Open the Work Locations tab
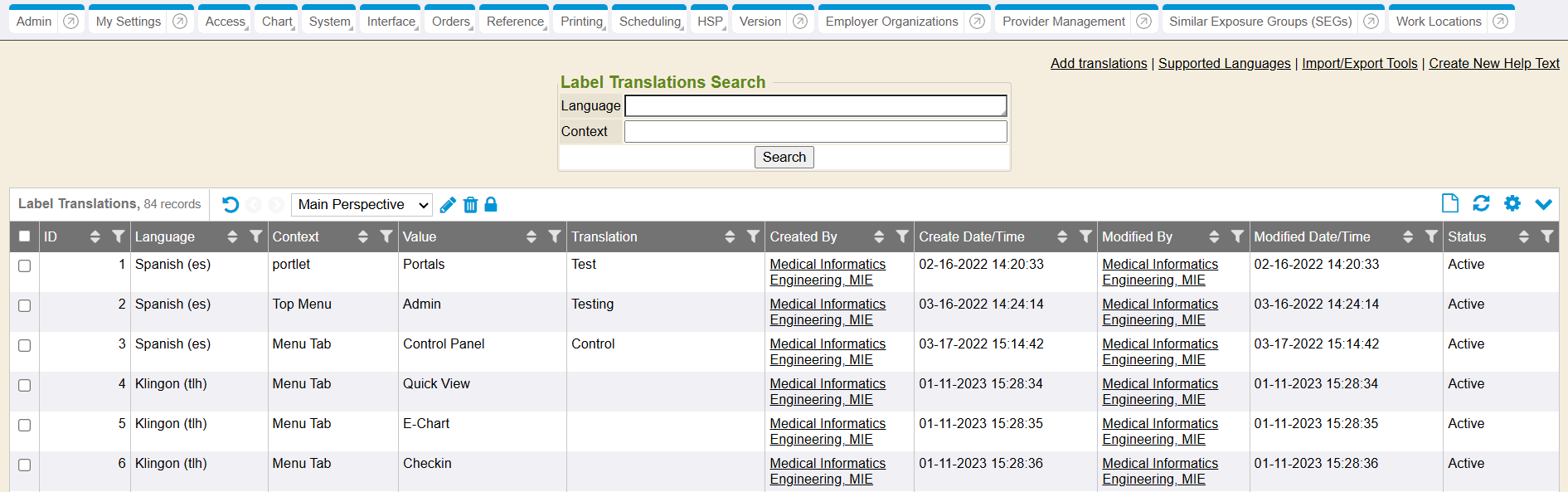 click(1438, 22)
